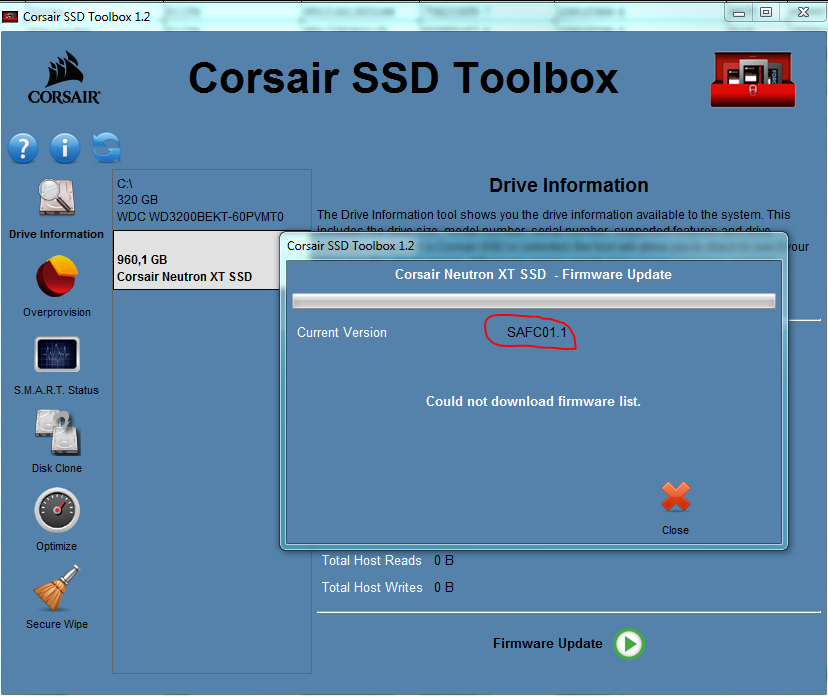This screenshot has height=696, width=828.
Task: Click the firmware update progress bar
Action: (534, 301)
